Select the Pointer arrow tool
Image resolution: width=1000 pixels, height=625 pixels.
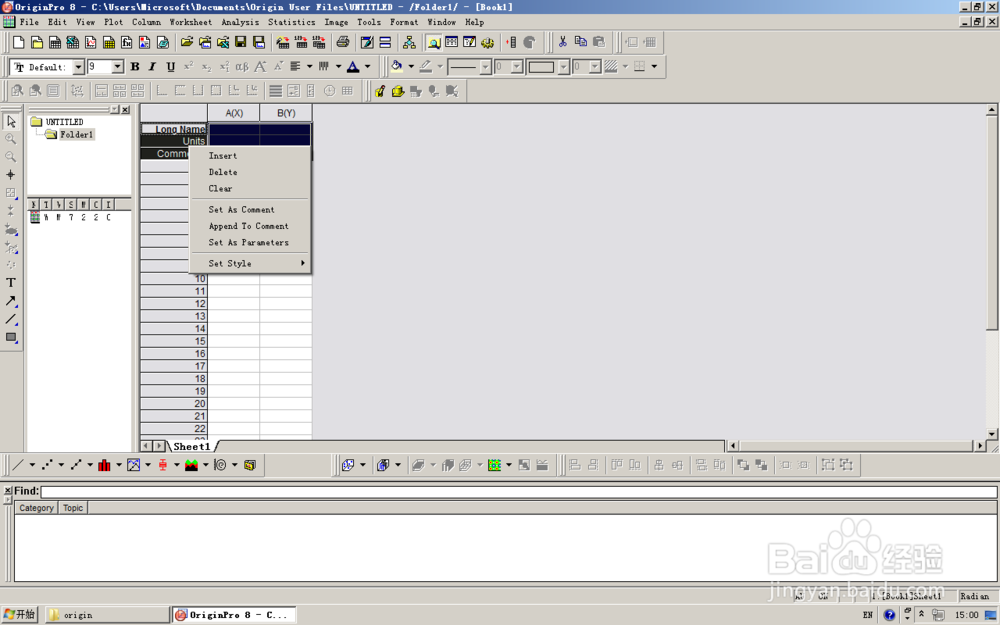click(11, 121)
